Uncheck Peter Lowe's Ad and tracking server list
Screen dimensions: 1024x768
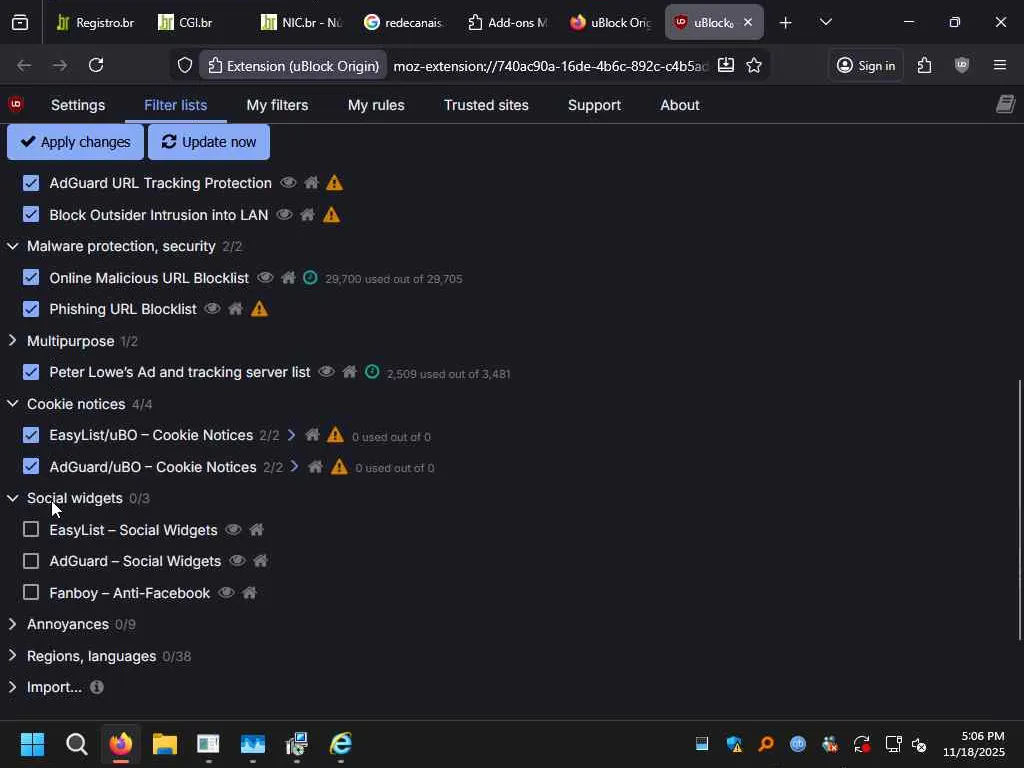pyautogui.click(x=31, y=372)
